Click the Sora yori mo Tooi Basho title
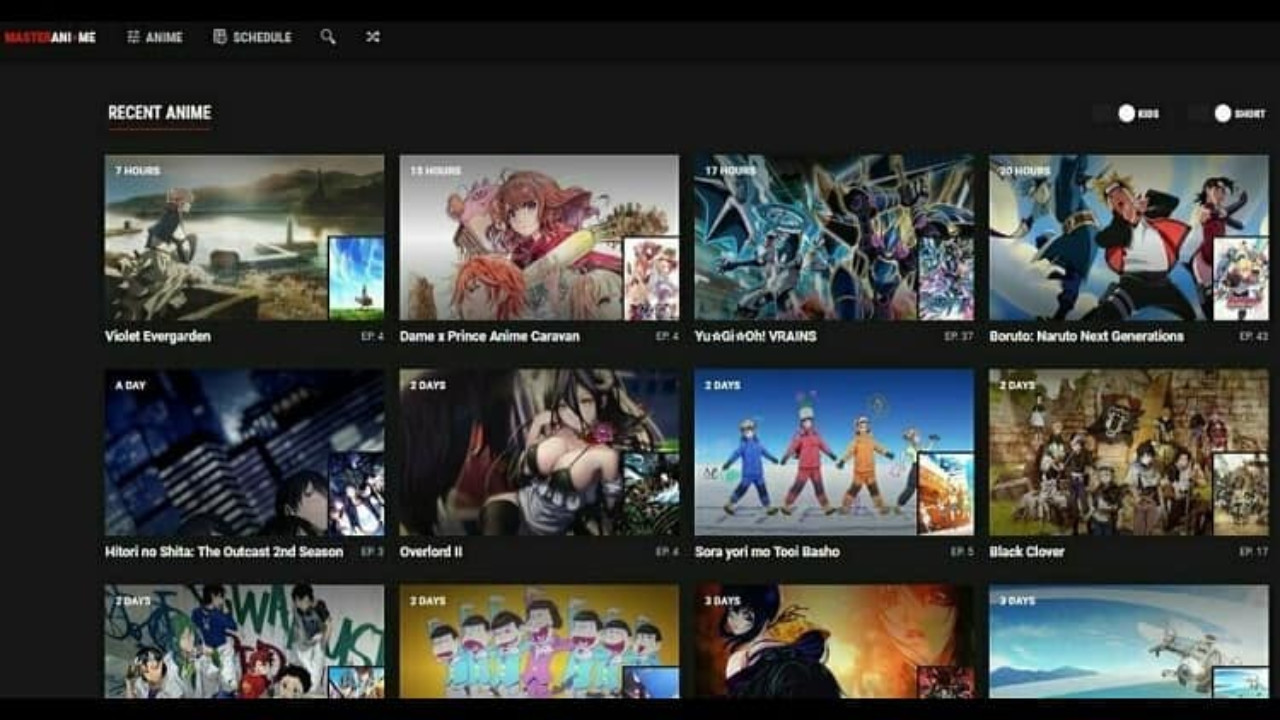Viewport: 1280px width, 720px height. coord(767,551)
